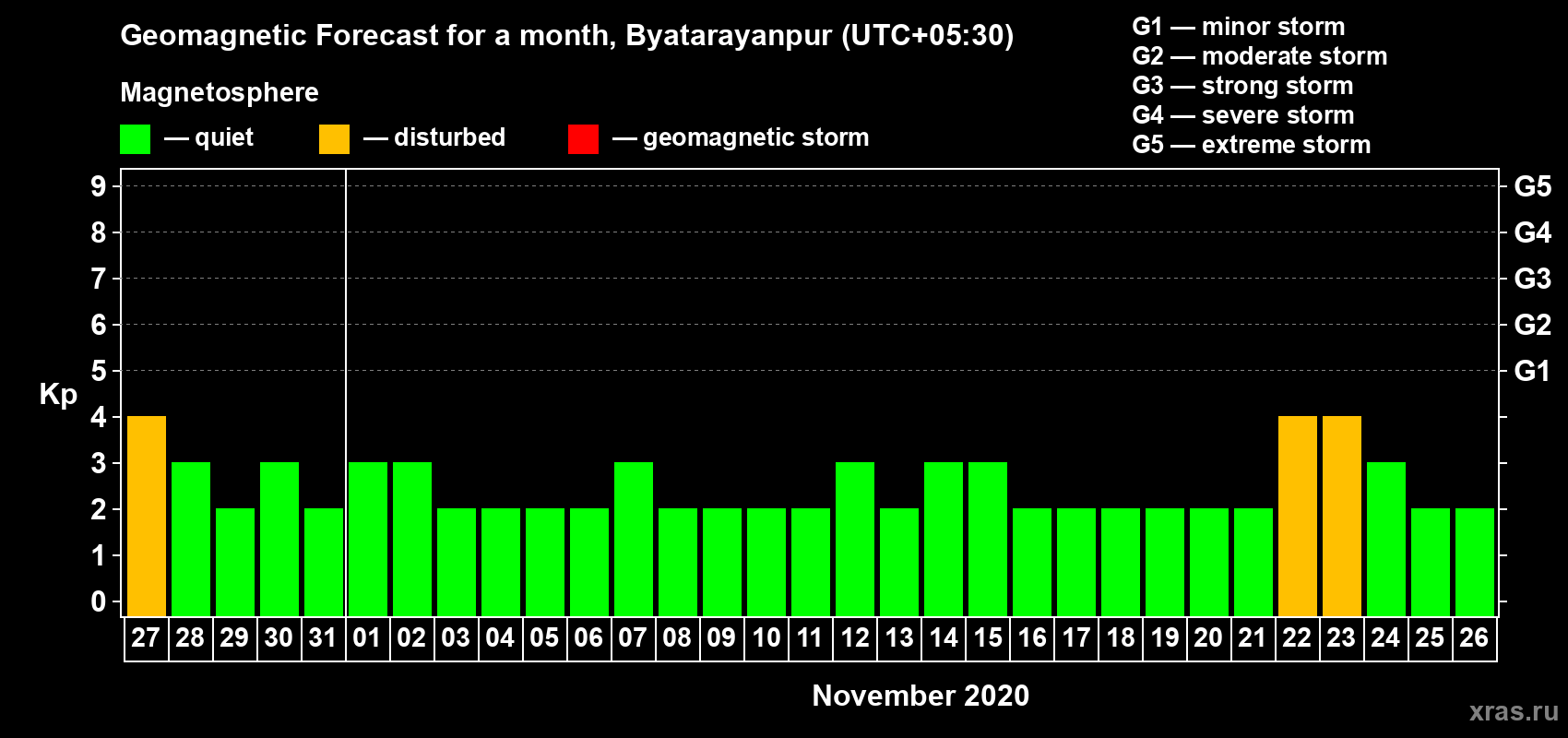
Task: Click the G1 label on right axis
Action: 1533,371
